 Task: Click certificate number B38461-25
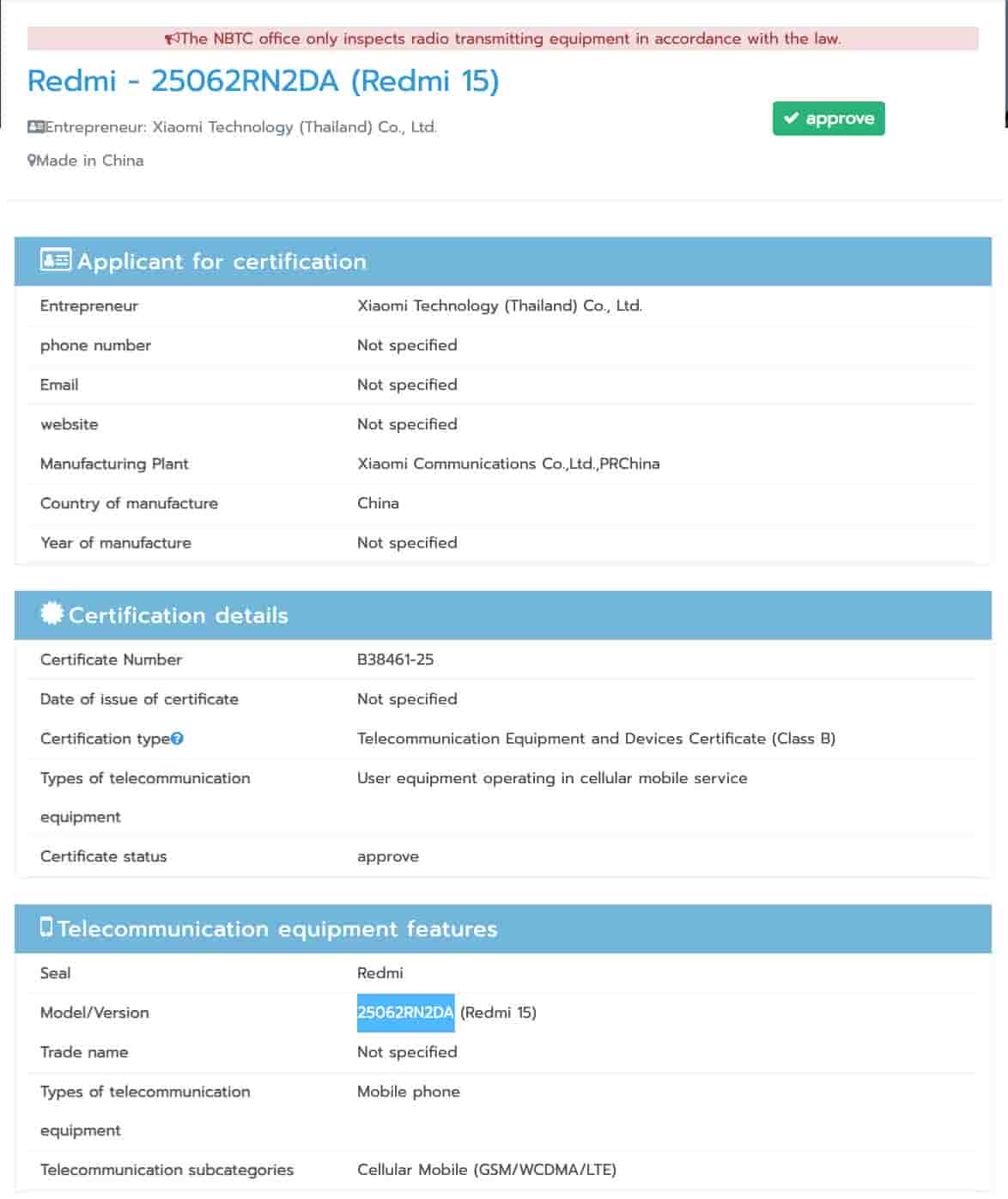pos(395,660)
